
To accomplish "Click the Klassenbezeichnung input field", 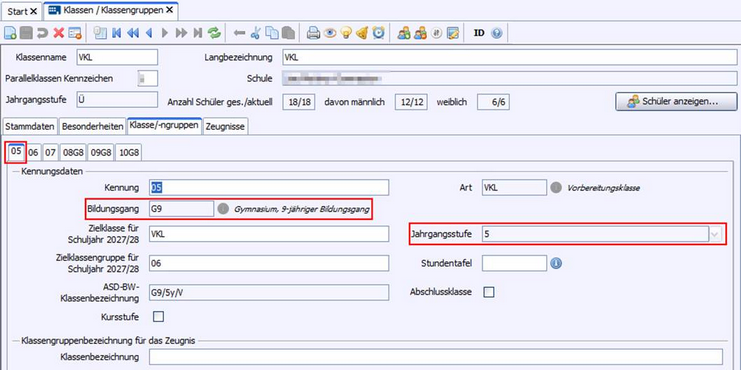I will pyautogui.click(x=436, y=357).
